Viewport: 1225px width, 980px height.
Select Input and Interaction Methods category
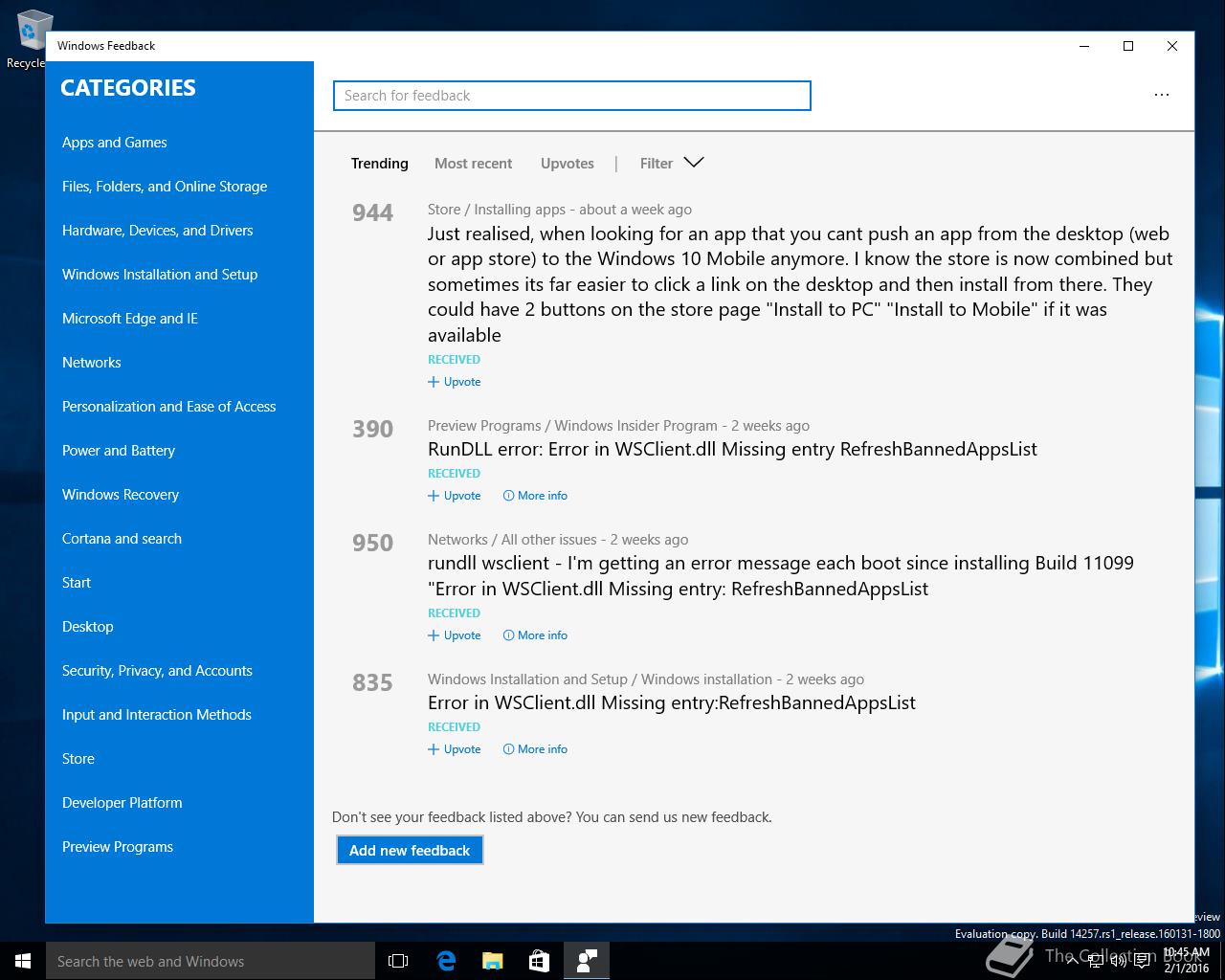click(157, 715)
